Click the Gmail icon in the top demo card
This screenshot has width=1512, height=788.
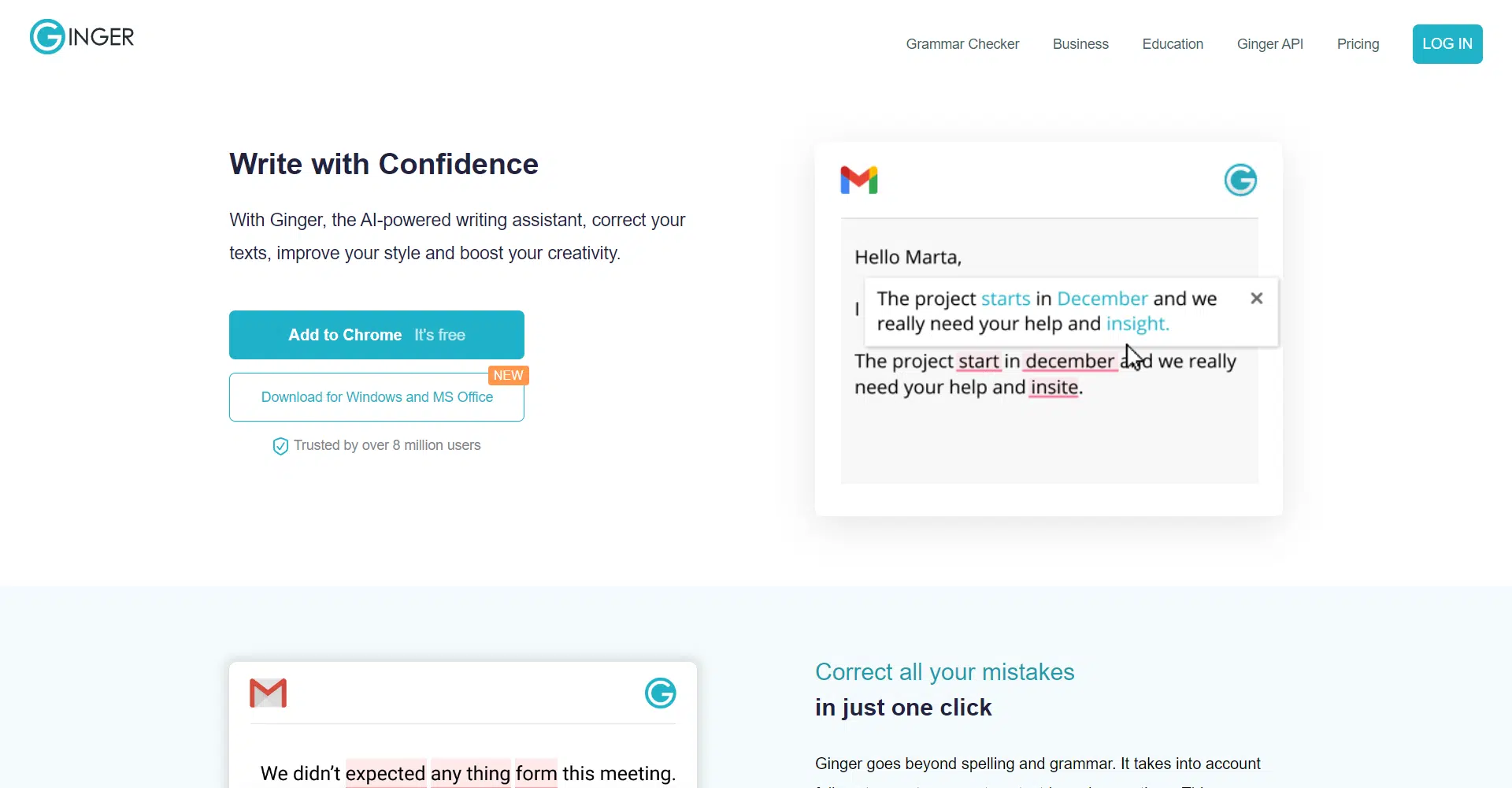(x=858, y=180)
